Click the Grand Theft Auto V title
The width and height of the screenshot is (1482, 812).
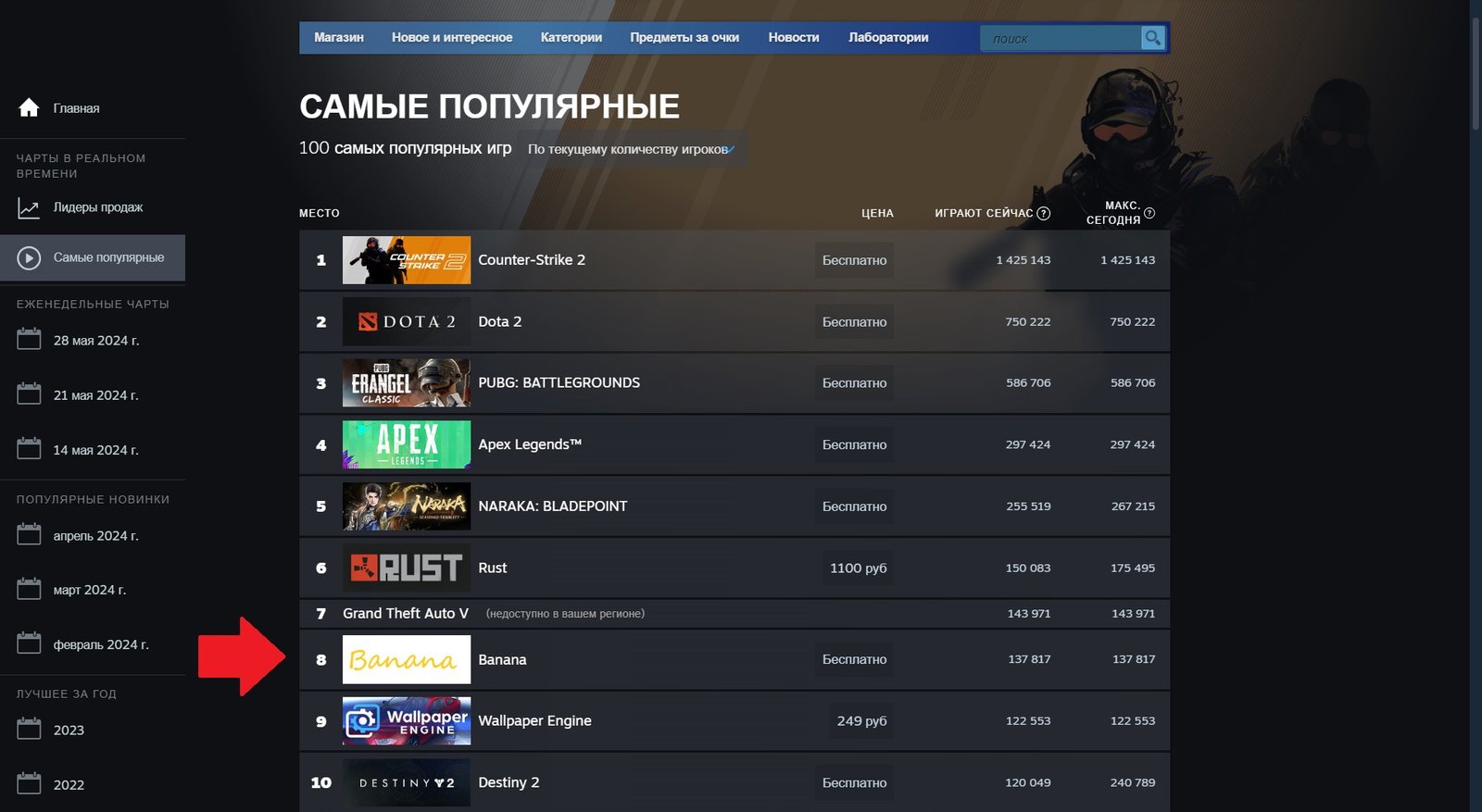pyautogui.click(x=406, y=613)
